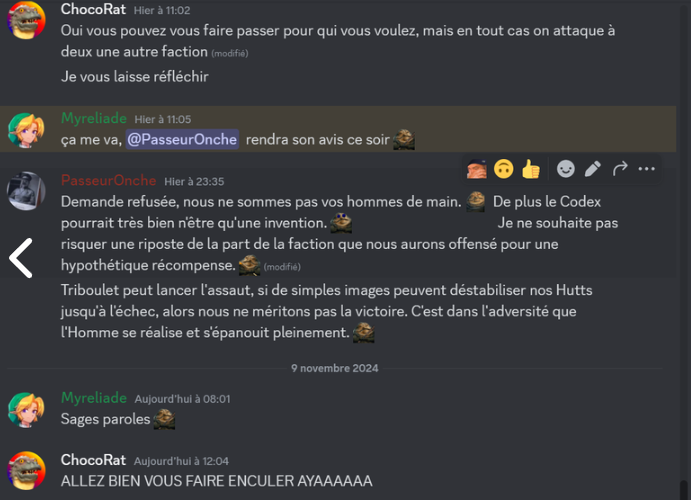691x500 pixels.
Task: Open the add reaction emoji picker
Action: click(565, 169)
